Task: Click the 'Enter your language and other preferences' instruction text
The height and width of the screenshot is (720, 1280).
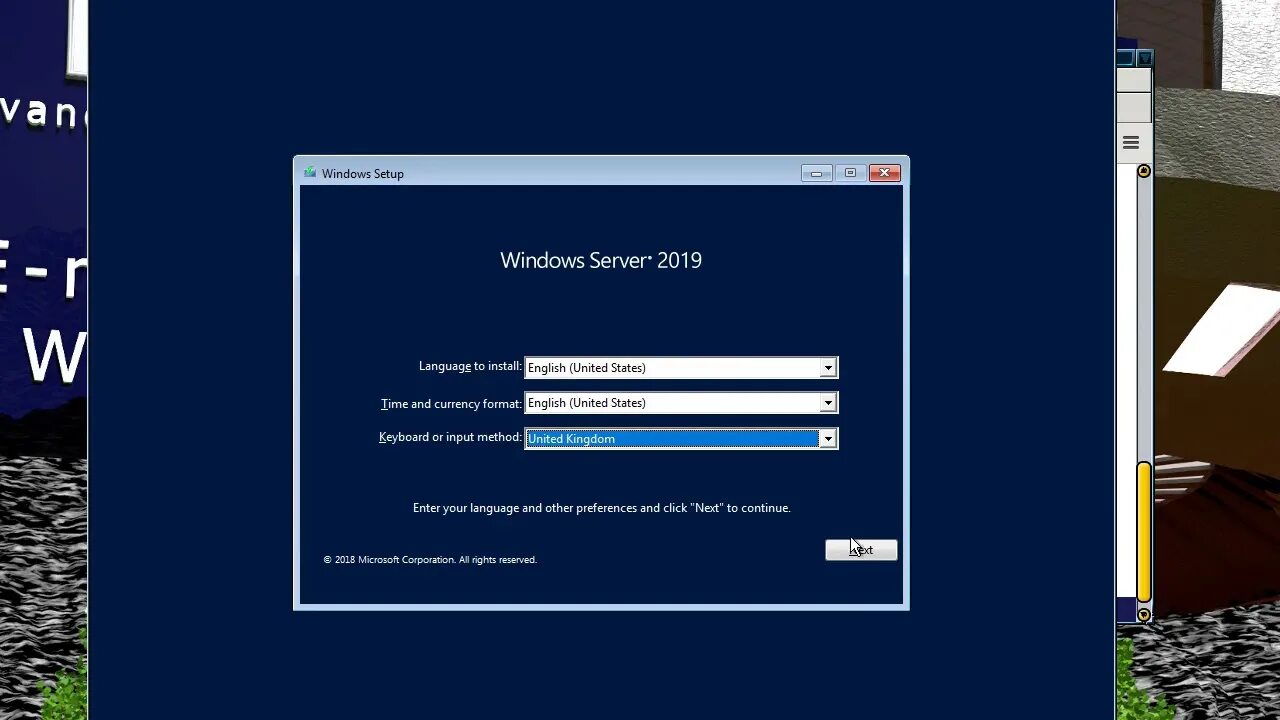Action: tap(601, 508)
